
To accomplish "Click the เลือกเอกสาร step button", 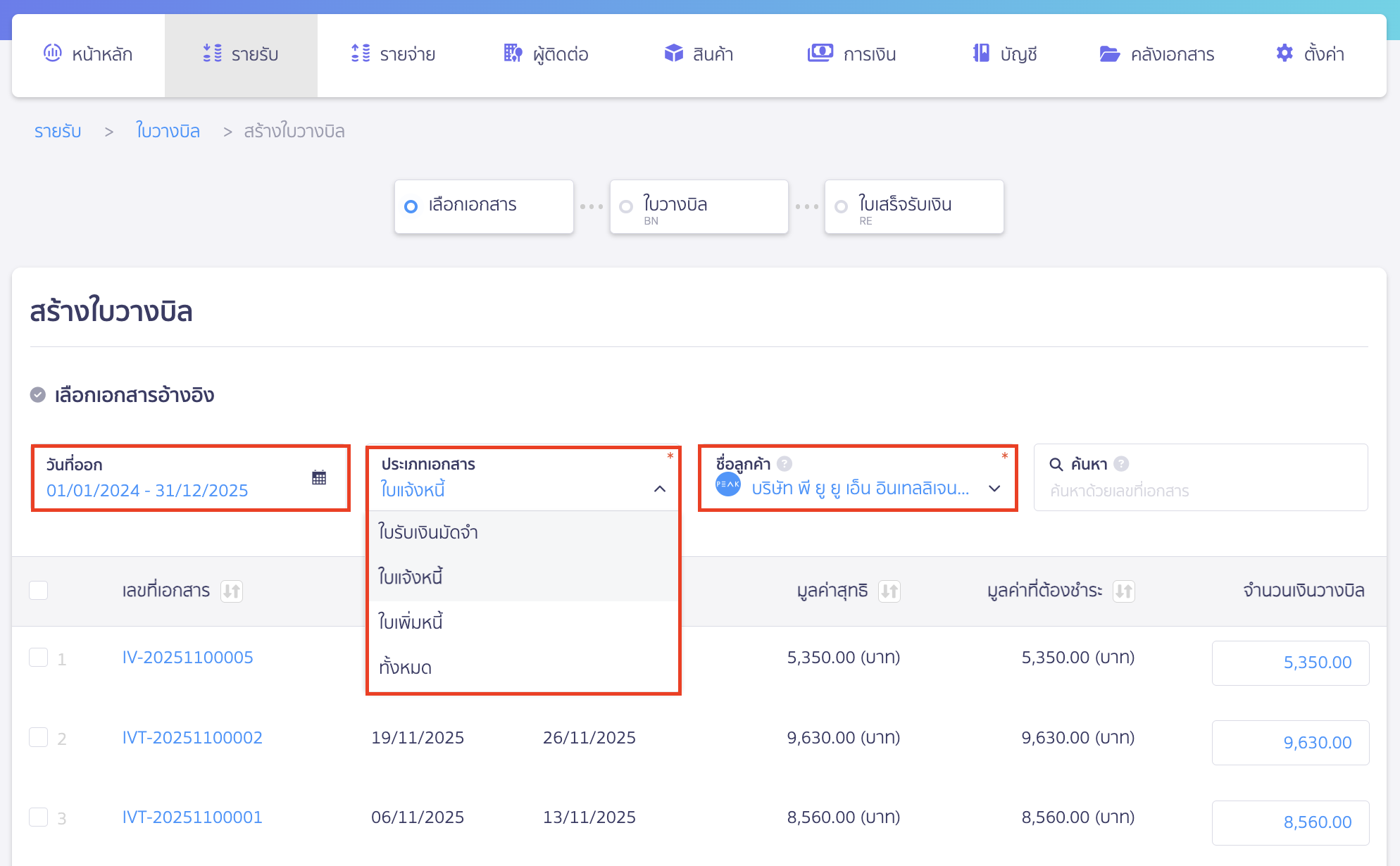I will 483,206.
